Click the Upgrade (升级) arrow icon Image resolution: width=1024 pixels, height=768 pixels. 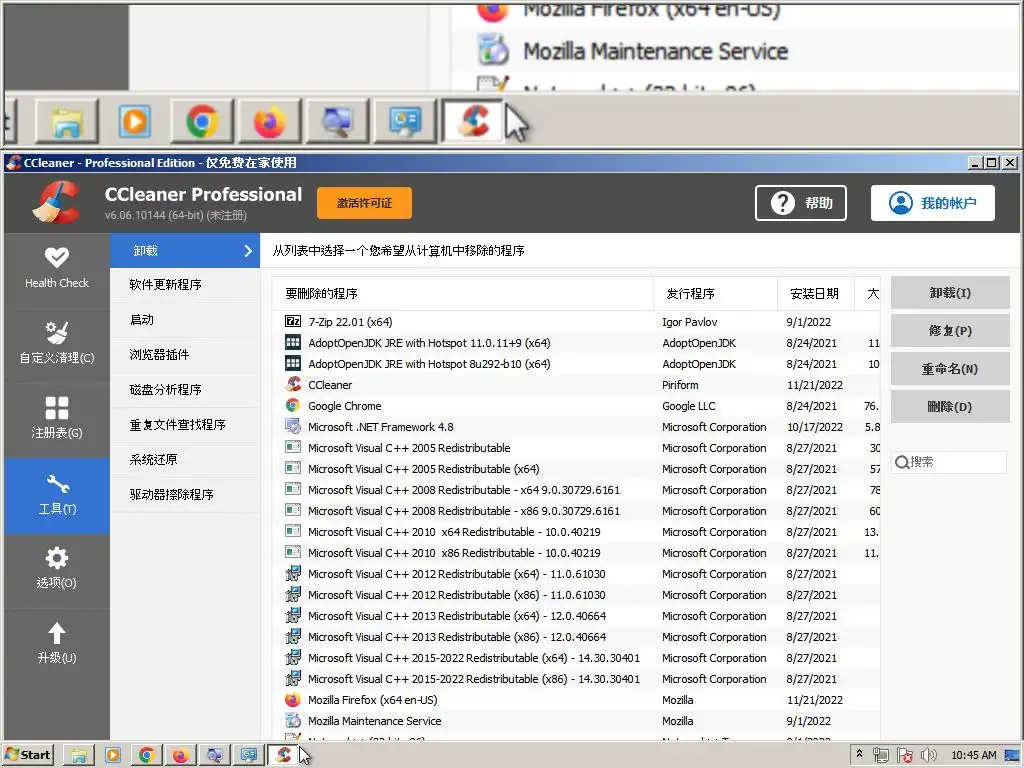coord(57,633)
